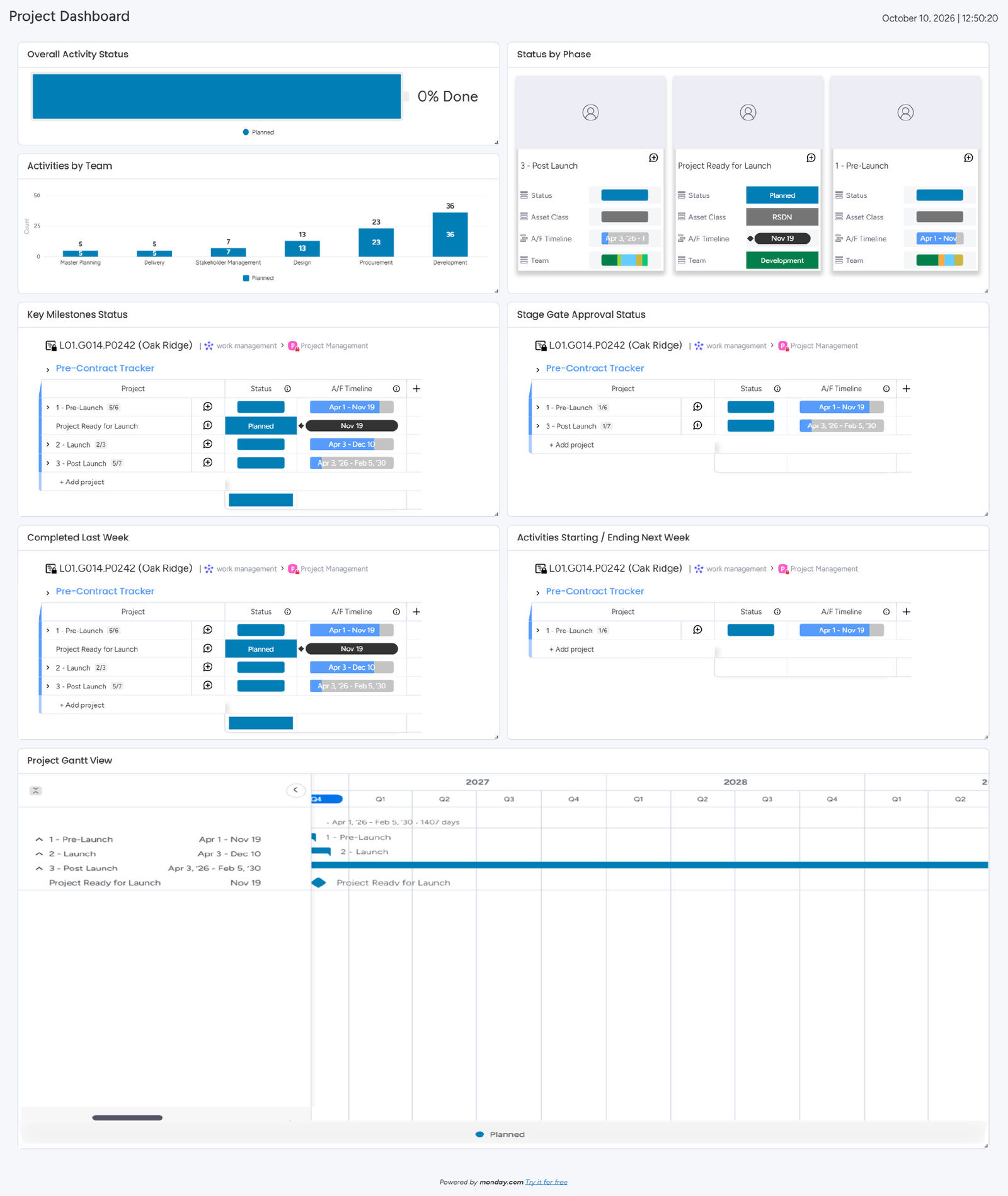
Task: Click the Planned legend under Activities by Team
Action: tap(258, 278)
